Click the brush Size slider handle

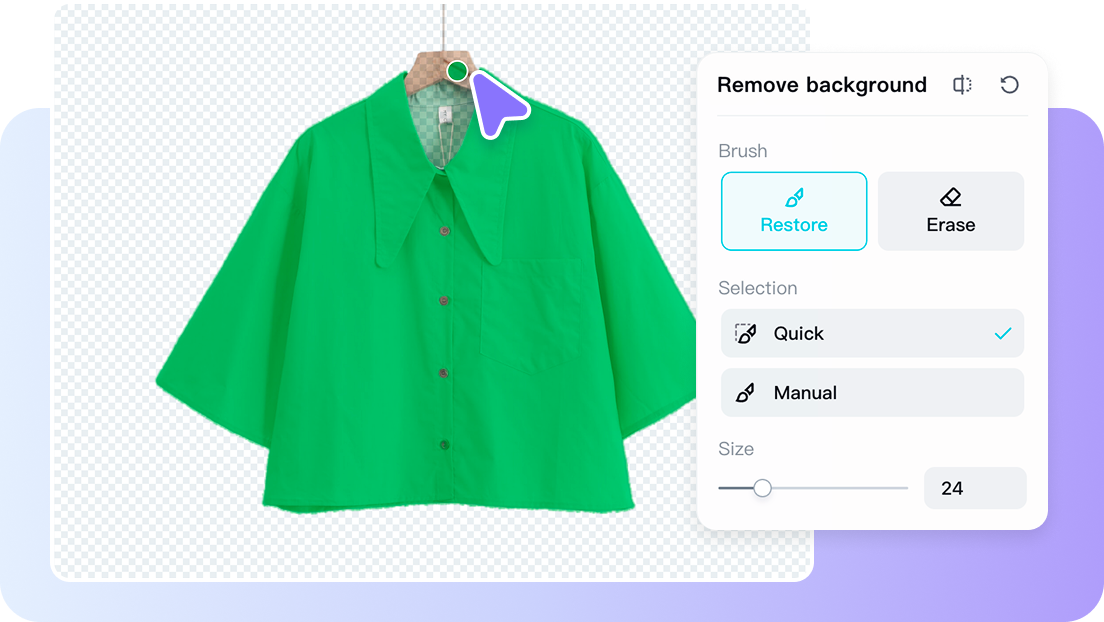(x=763, y=488)
